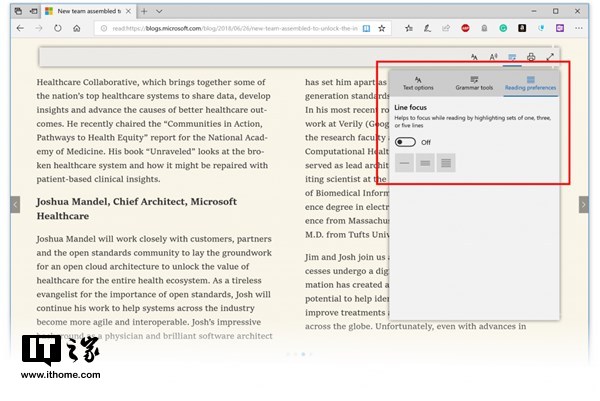Choose five-line focus option
This screenshot has width=600, height=401.
[446, 163]
